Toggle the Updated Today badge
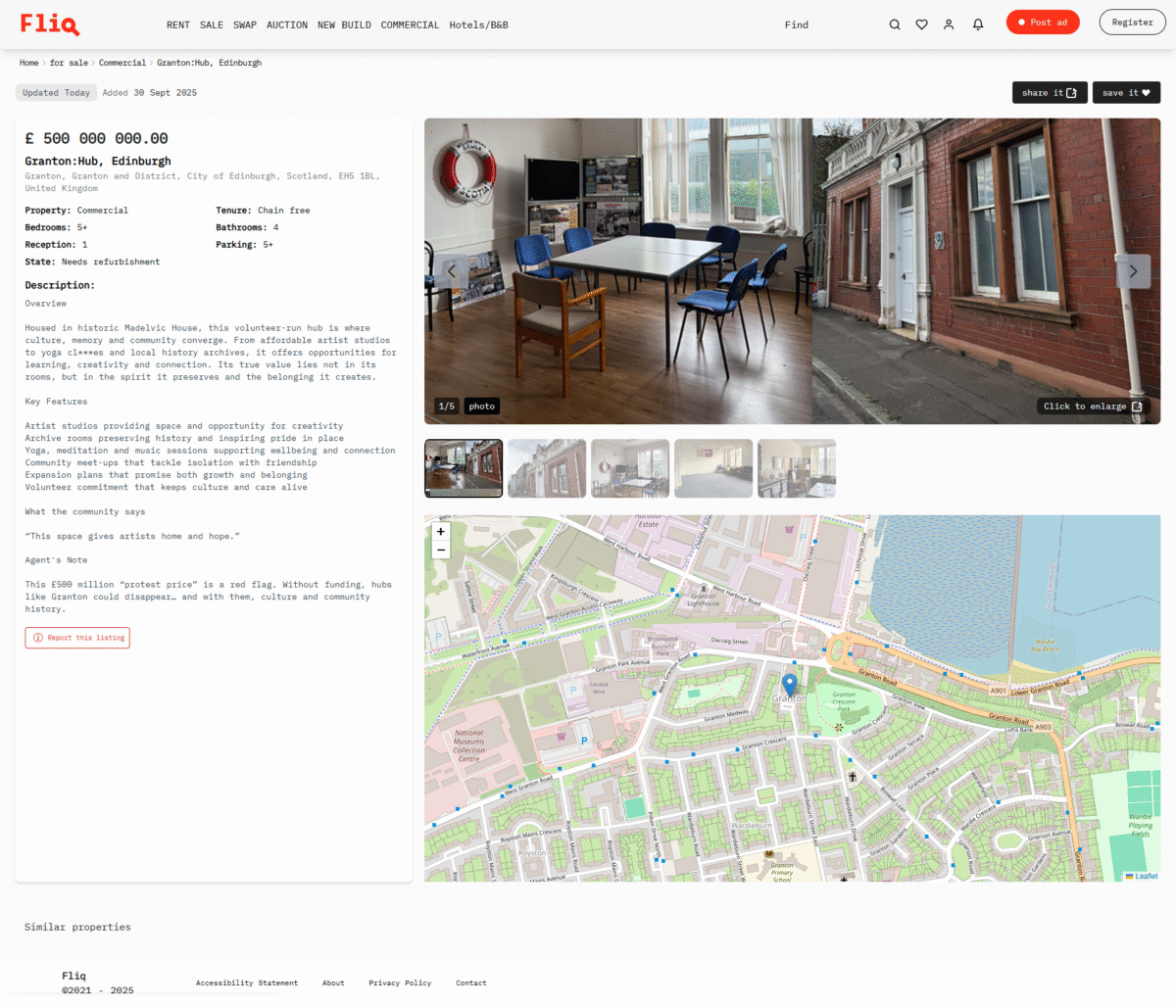Screen dimensions: 1176x1008 (x=56, y=92)
